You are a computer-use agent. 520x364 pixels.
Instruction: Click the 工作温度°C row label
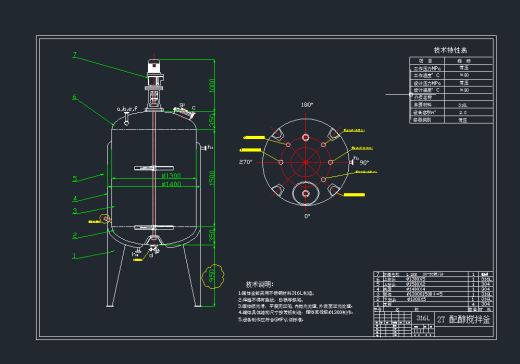[x=427, y=76]
